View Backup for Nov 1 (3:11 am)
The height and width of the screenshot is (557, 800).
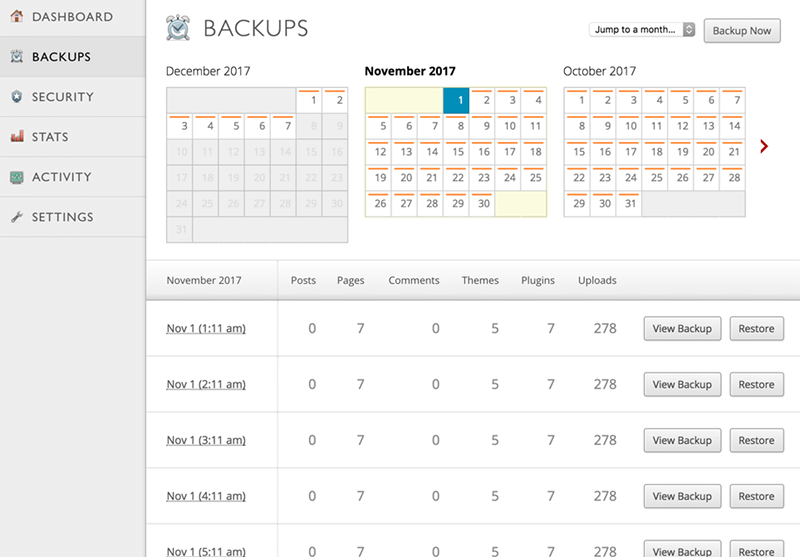[x=682, y=440]
